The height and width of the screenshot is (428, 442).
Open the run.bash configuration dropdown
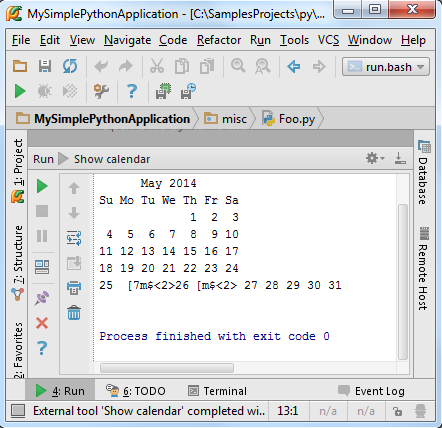coord(386,67)
